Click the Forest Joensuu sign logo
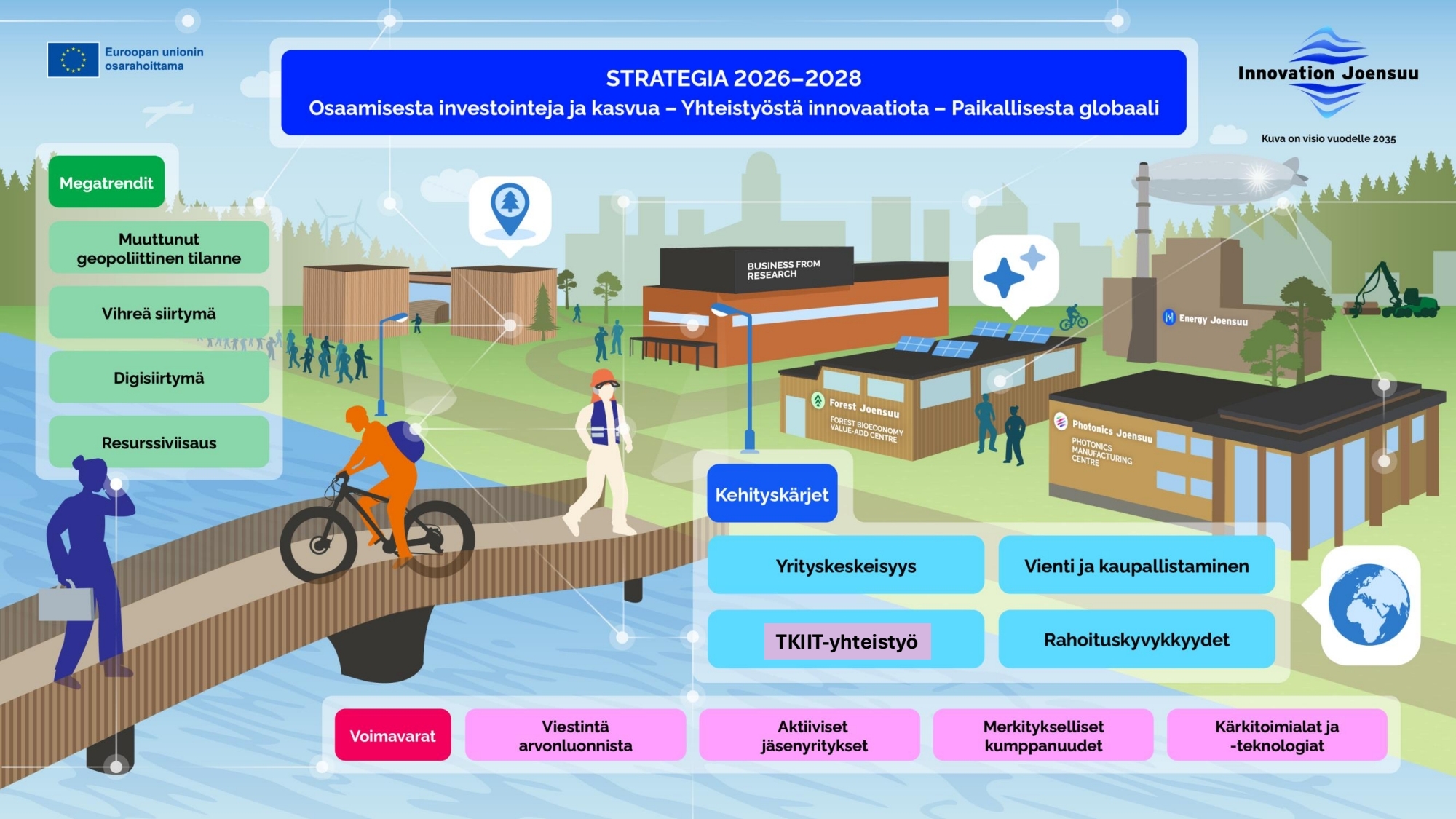Screen dimensions: 1456x819 [x=818, y=400]
